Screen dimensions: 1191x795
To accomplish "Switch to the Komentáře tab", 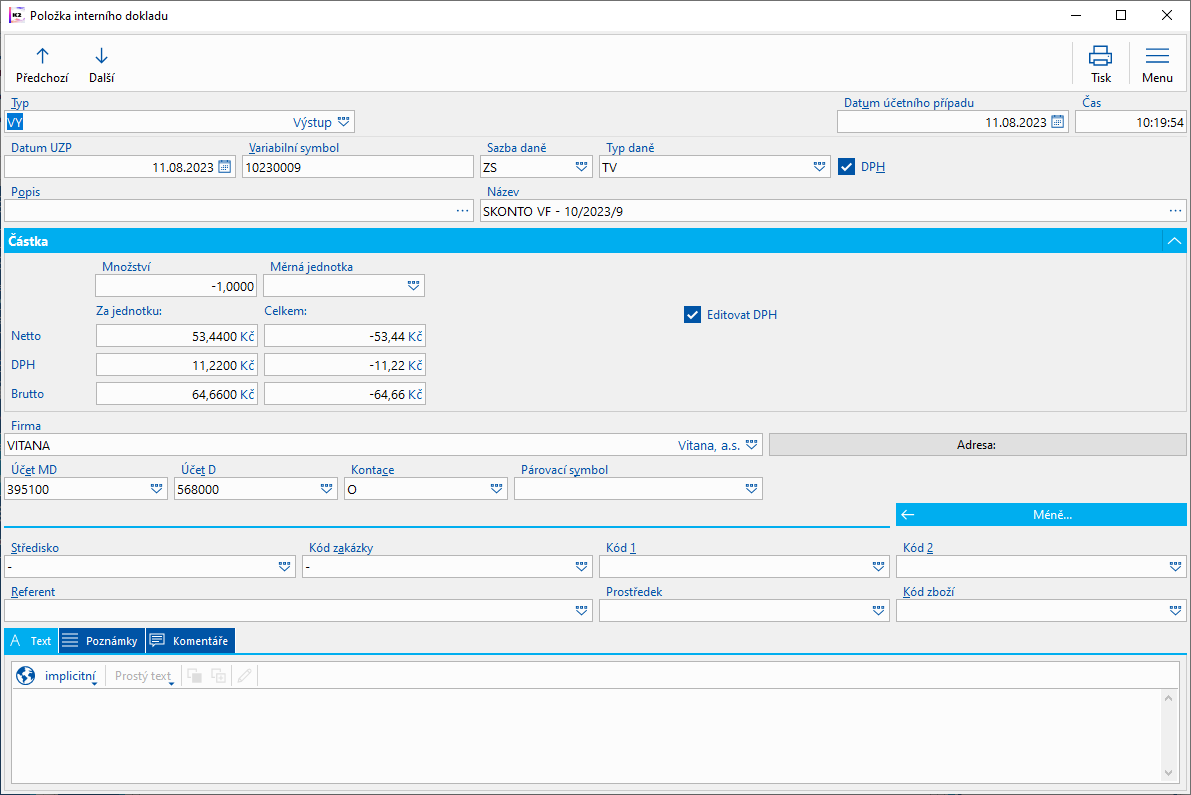I will pyautogui.click(x=190, y=641).
